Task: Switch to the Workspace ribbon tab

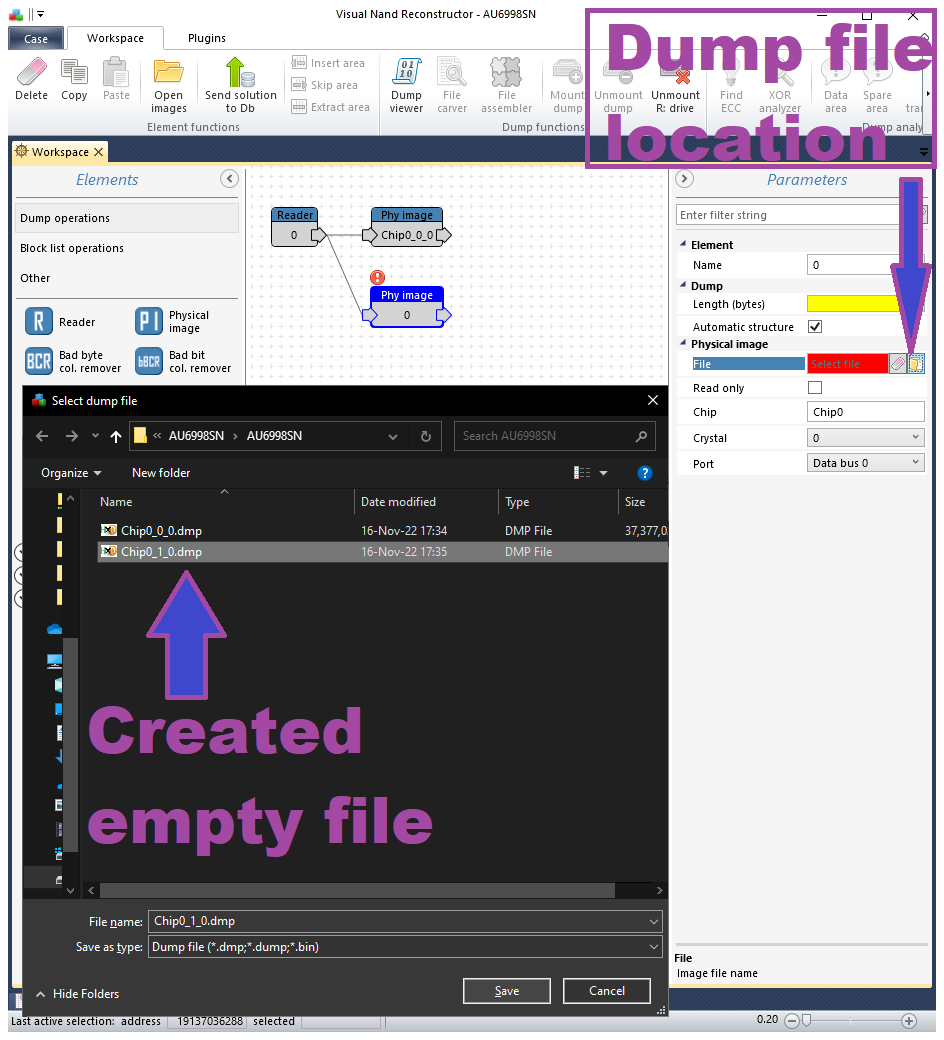Action: 115,38
